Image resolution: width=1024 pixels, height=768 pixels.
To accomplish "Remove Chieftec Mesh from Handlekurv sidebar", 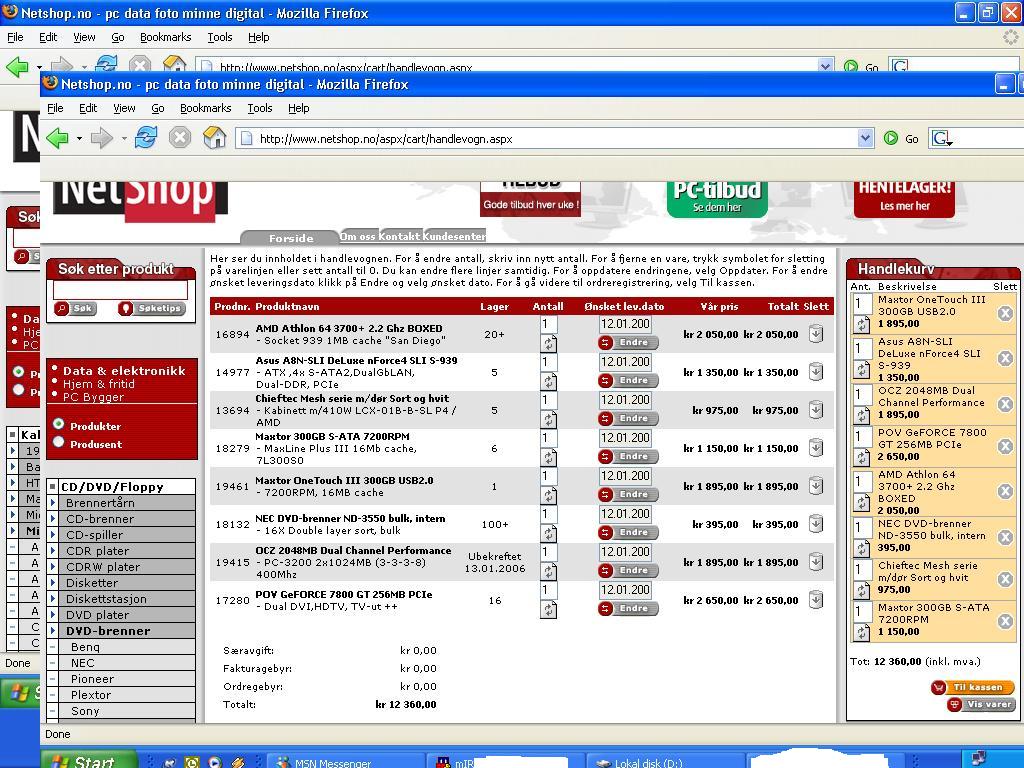I will click(x=1005, y=579).
